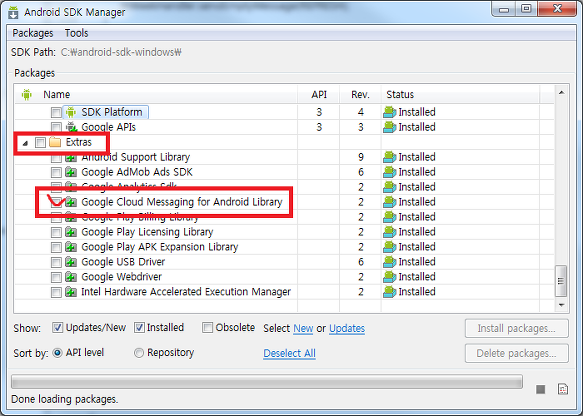Click the Rev. column header
The height and width of the screenshot is (416, 583).
point(360,94)
